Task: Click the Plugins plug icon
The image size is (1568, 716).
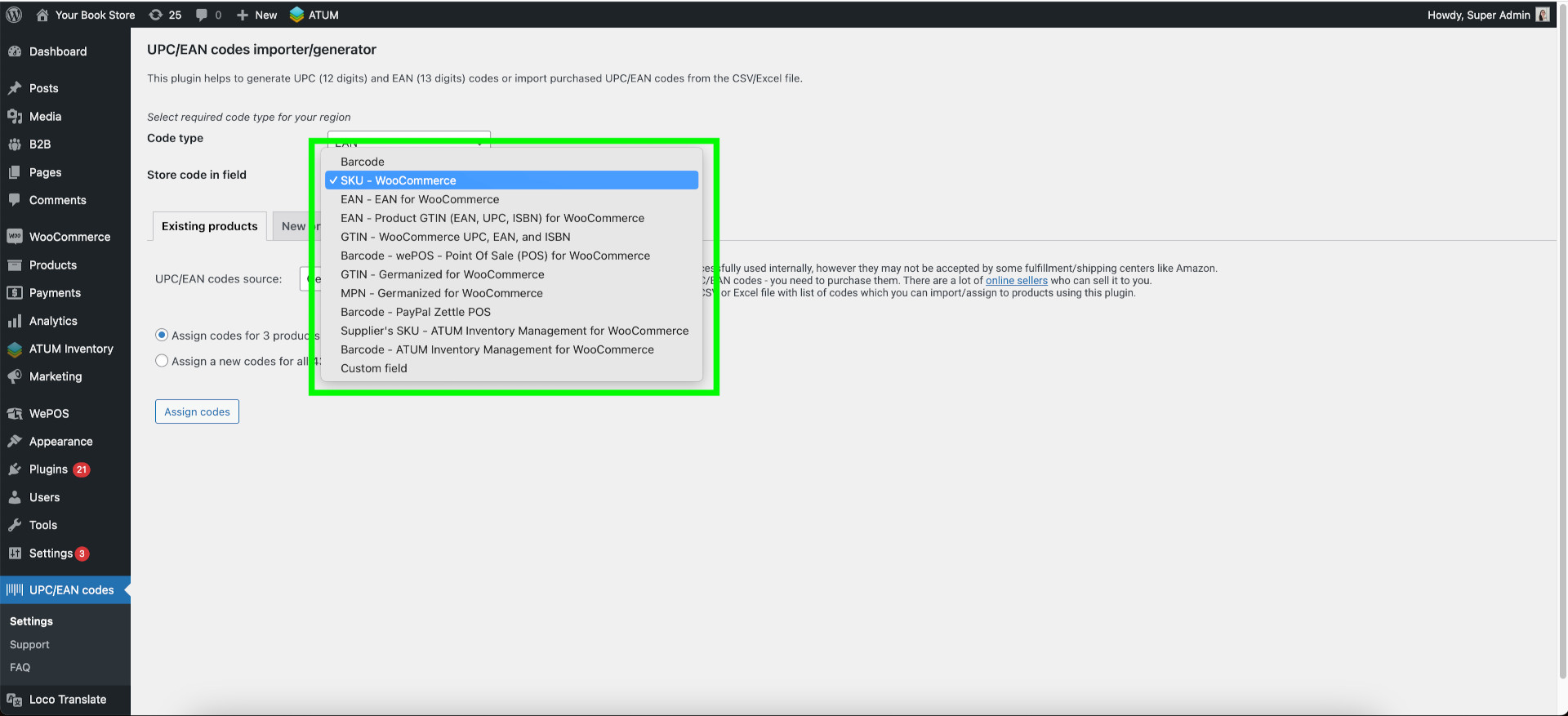Action: coord(15,469)
